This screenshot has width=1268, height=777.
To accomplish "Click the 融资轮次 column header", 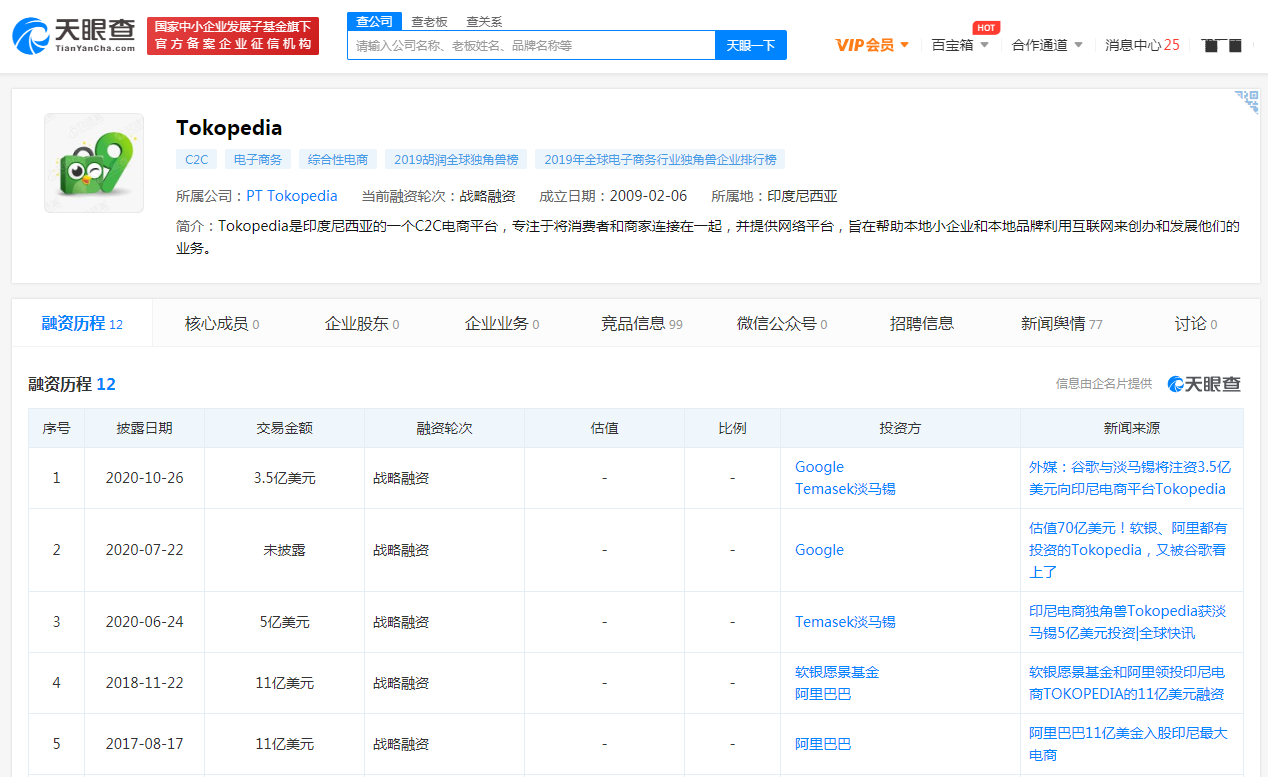I will pyautogui.click(x=445, y=428).
